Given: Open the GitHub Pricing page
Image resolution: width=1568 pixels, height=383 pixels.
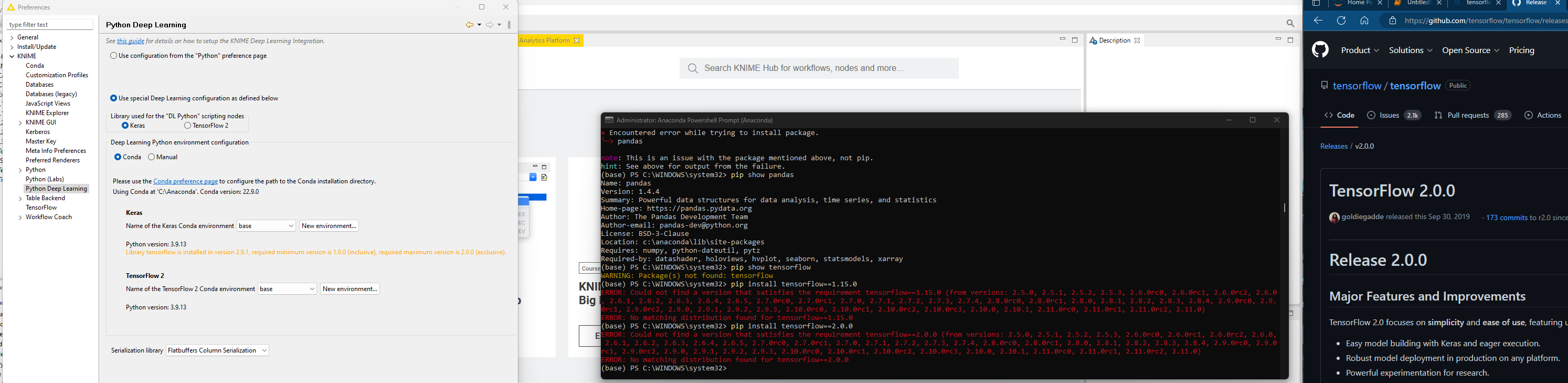Looking at the screenshot, I should click(1522, 50).
